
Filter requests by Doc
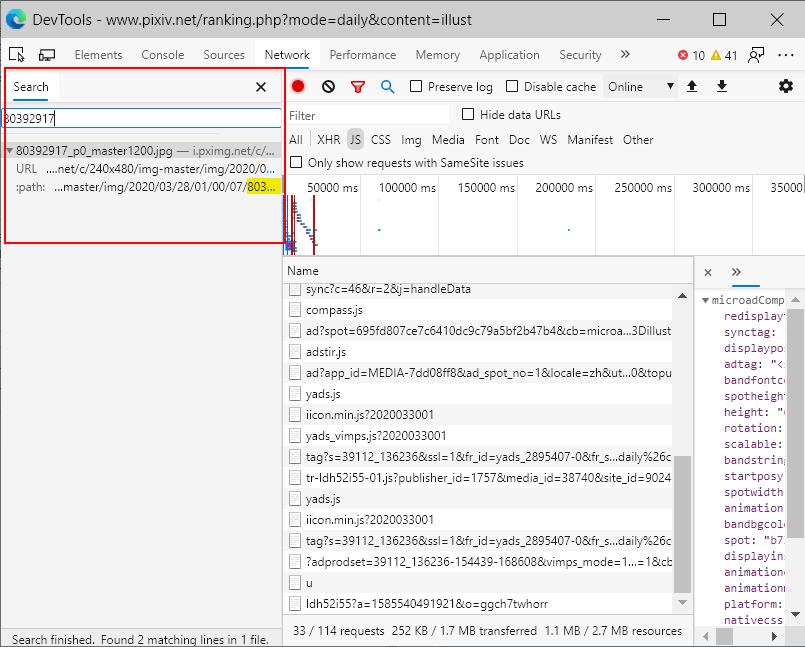(x=519, y=140)
